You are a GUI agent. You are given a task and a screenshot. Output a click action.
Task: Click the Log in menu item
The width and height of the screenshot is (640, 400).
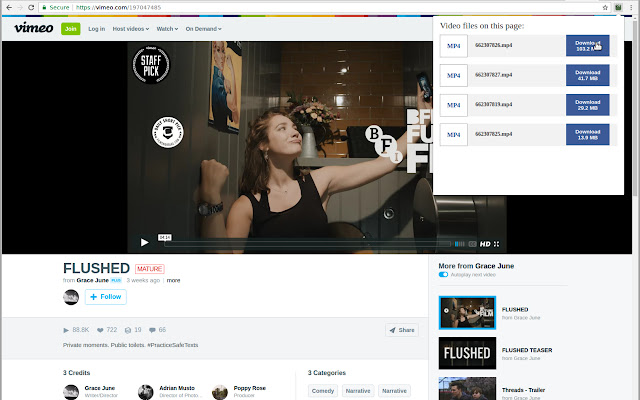click(96, 29)
